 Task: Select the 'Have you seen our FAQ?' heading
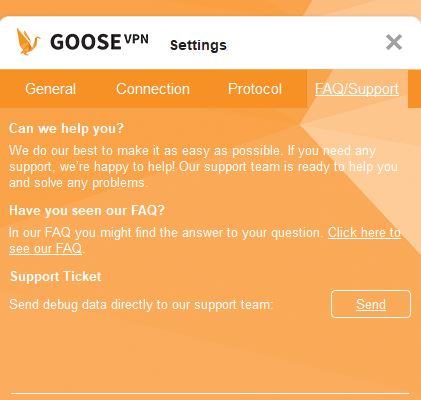[x=87, y=210]
